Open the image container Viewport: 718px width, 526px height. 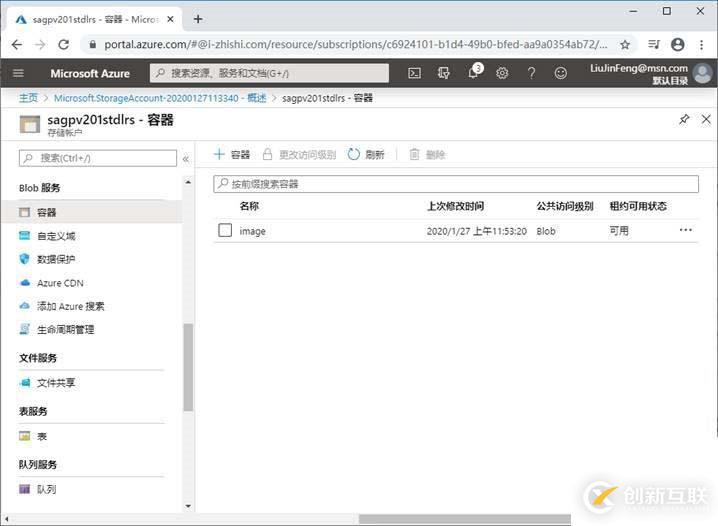pyautogui.click(x=252, y=231)
